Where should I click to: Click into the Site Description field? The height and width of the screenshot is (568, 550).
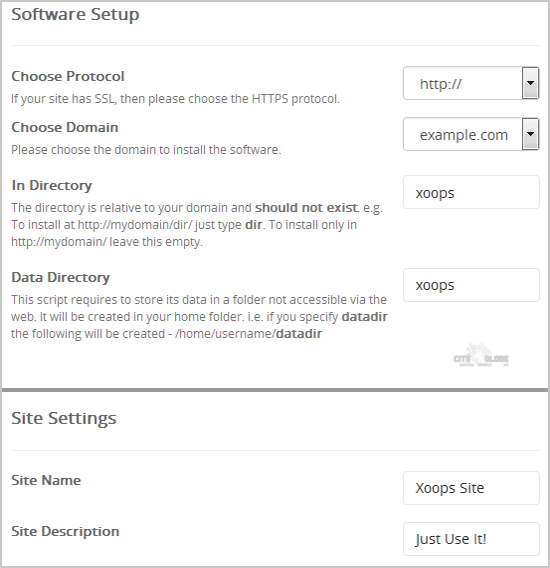pos(471,539)
